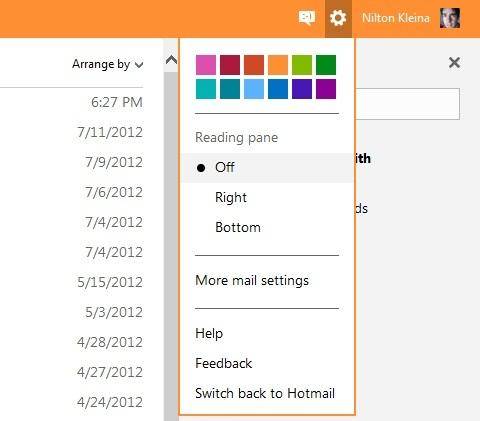Screen dimensions: 480x421
Task: Select the light blue color swatch
Action: click(254, 89)
